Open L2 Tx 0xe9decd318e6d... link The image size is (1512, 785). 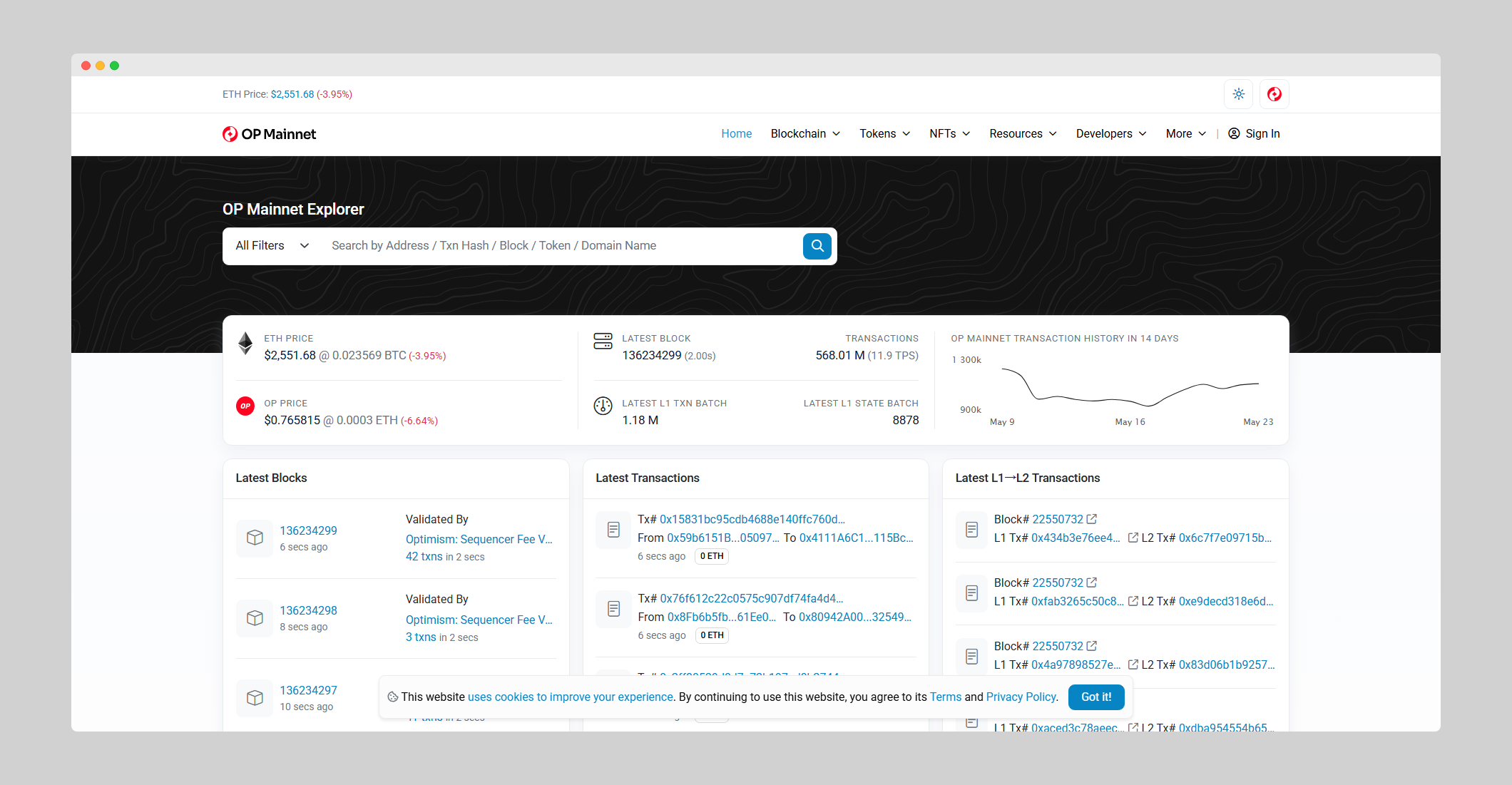(1226, 602)
